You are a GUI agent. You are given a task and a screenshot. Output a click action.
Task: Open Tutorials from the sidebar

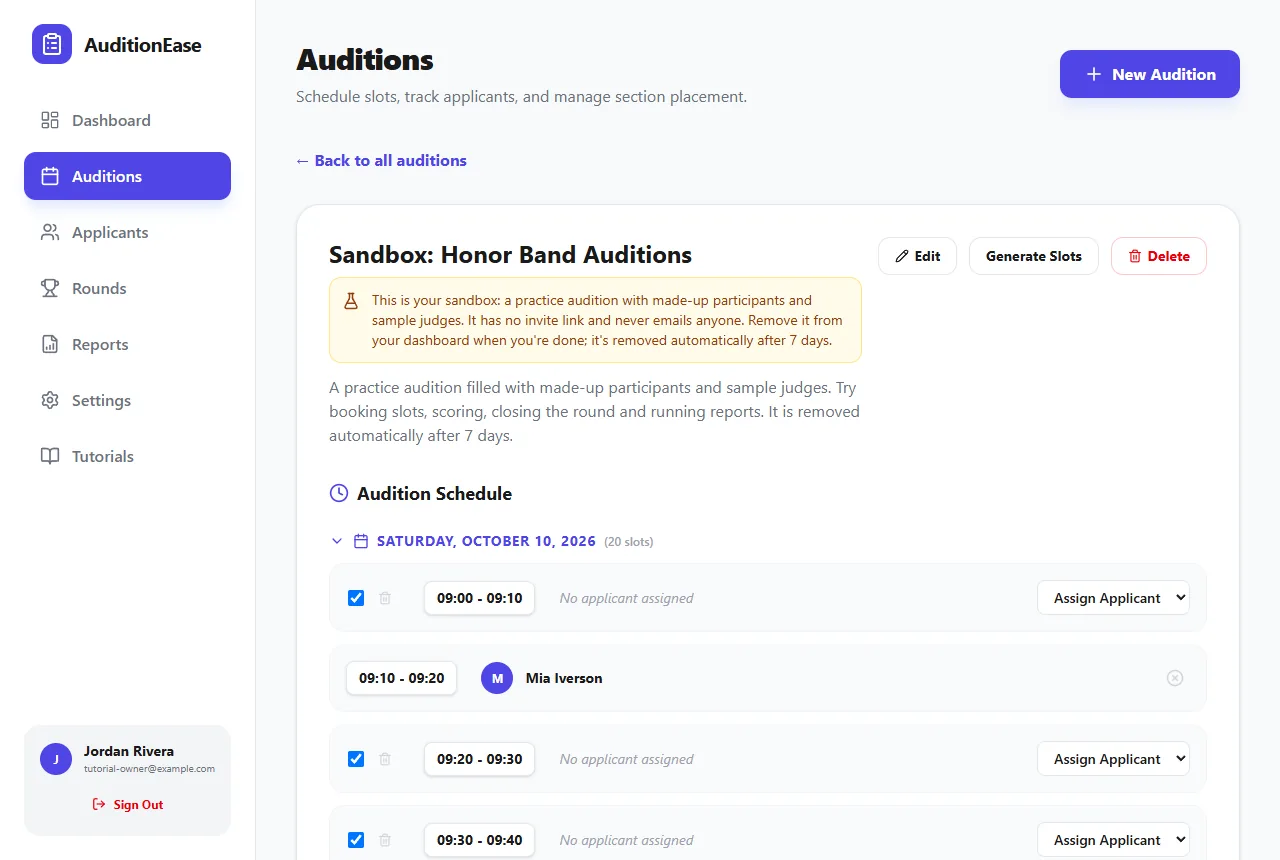(x=127, y=456)
